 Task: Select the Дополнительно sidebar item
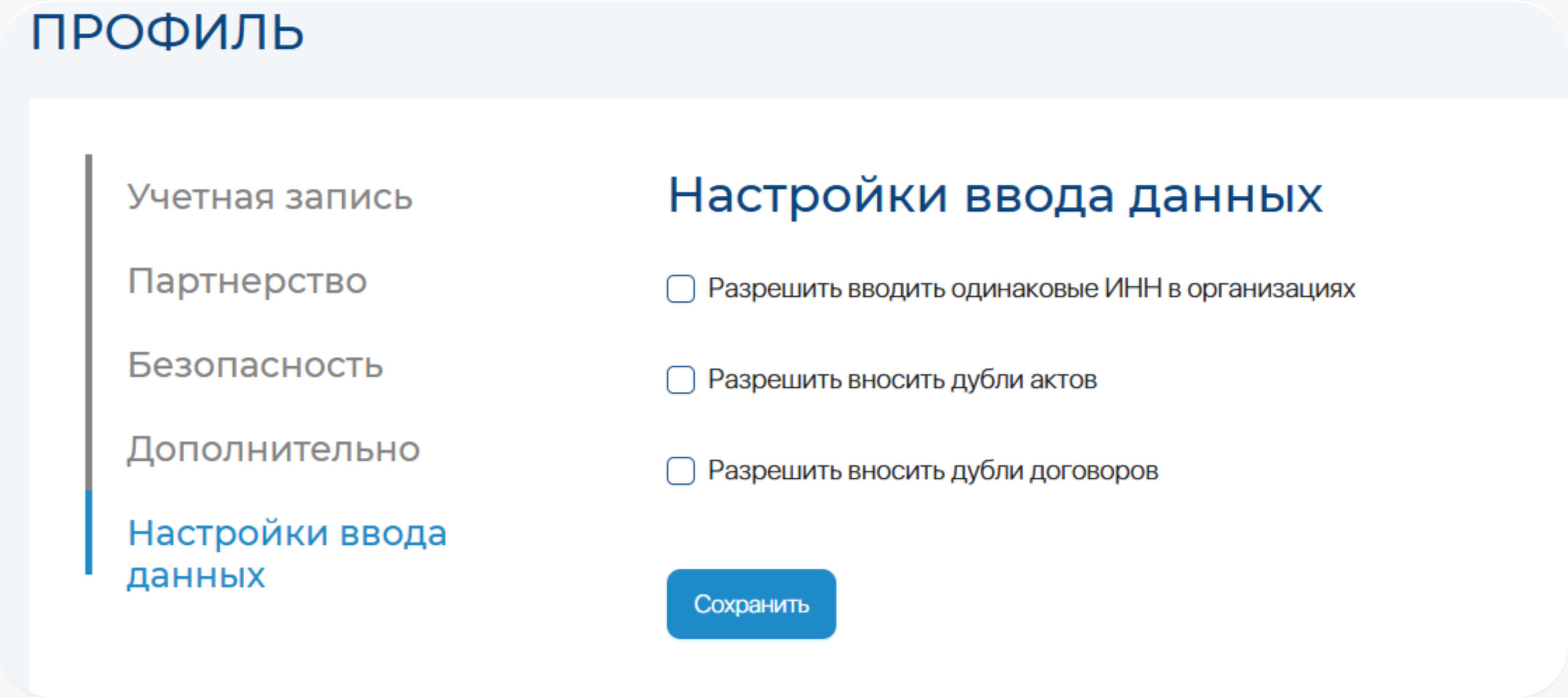coord(274,449)
